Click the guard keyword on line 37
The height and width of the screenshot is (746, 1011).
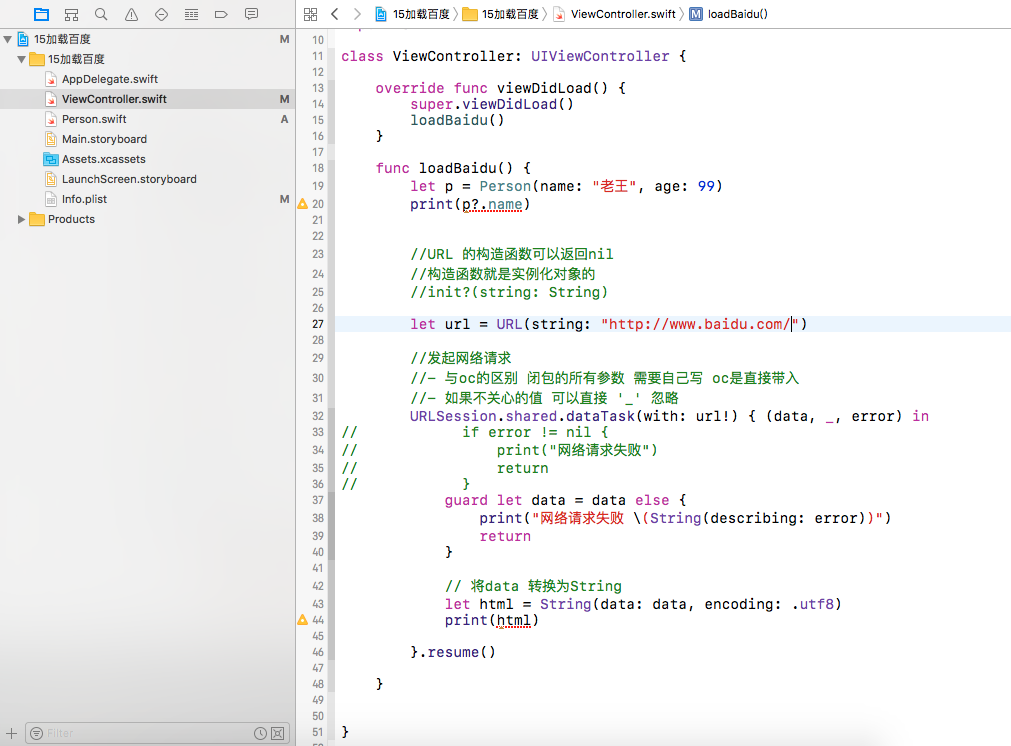[466, 500]
